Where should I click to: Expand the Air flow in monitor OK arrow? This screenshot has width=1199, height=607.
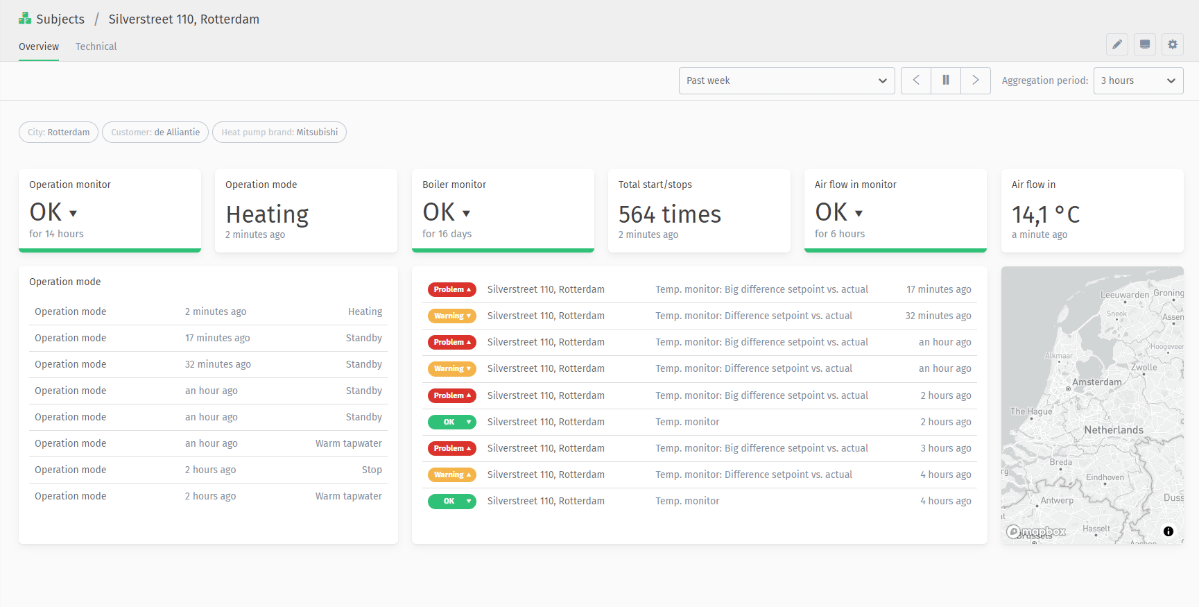pos(859,213)
